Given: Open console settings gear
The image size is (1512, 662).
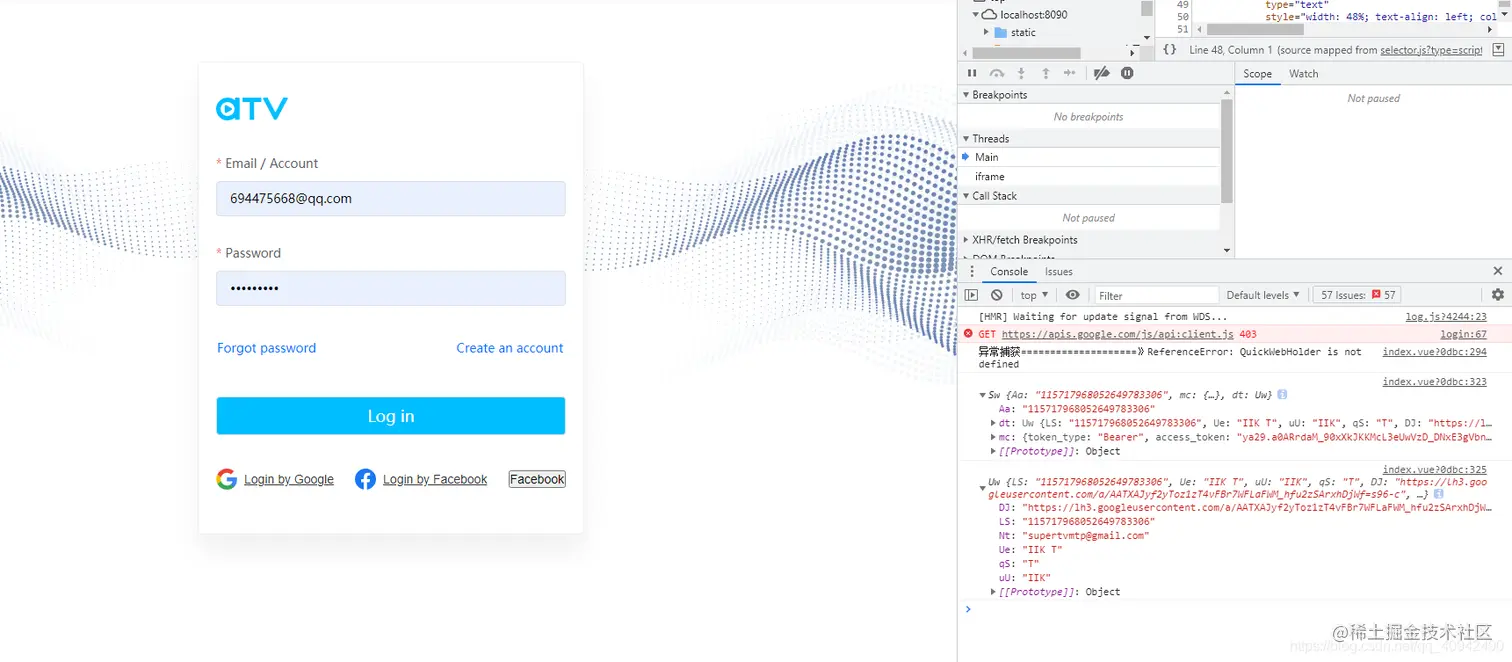Looking at the screenshot, I should coord(1498,295).
